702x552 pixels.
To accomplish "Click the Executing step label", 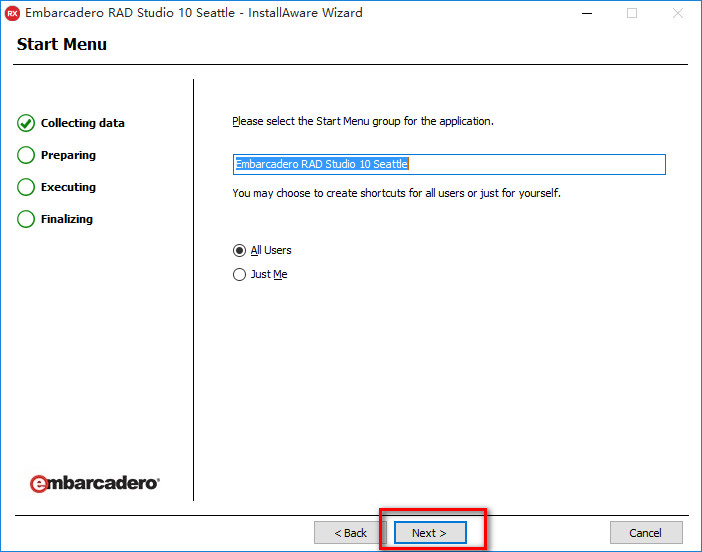I will pos(68,187).
